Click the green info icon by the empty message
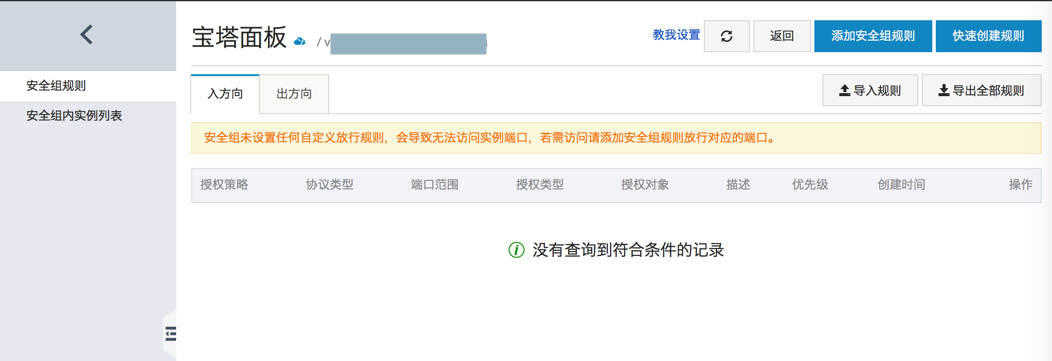 coord(515,250)
